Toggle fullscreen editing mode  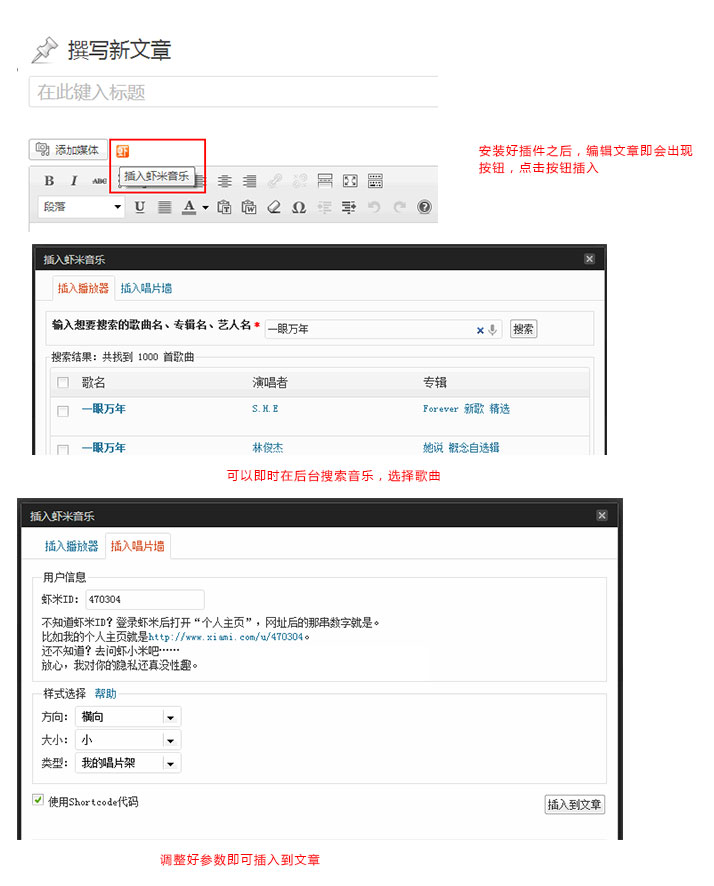[x=350, y=181]
